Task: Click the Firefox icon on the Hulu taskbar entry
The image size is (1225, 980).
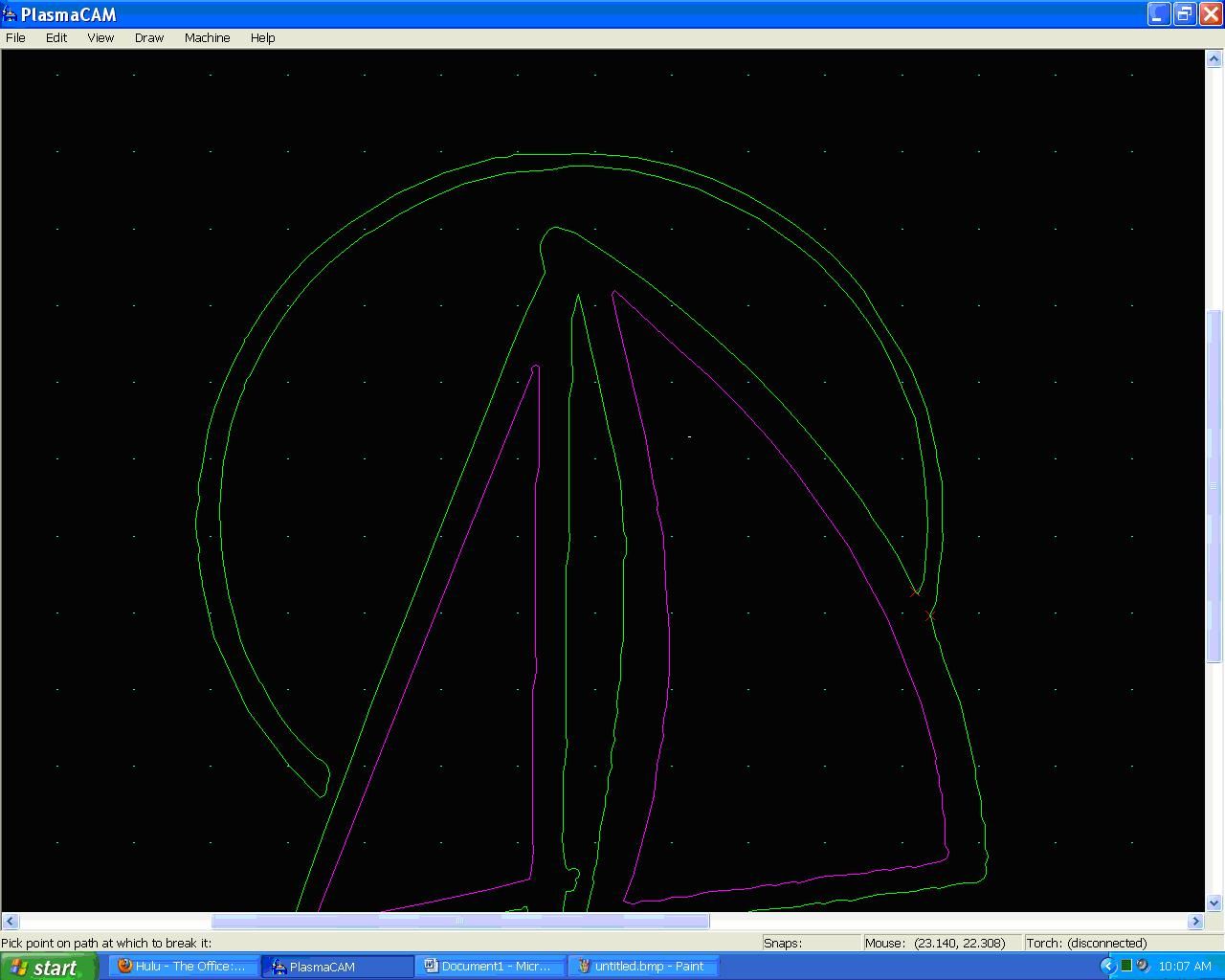Action: click(x=123, y=966)
